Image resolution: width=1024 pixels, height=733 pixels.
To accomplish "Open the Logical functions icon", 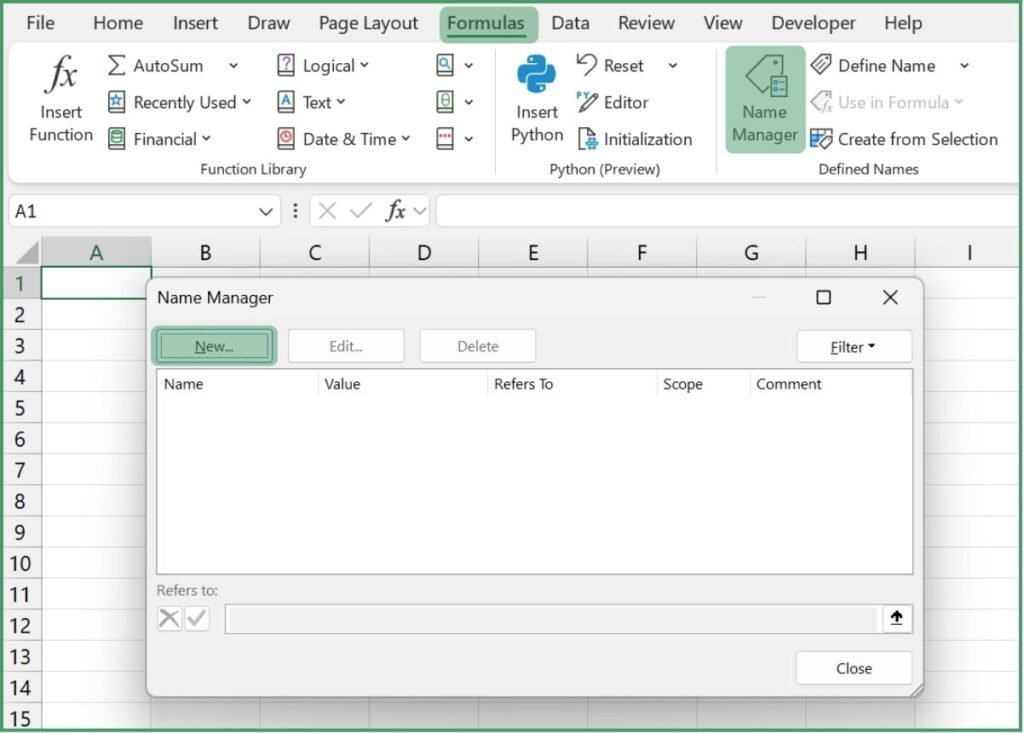I will 285,65.
